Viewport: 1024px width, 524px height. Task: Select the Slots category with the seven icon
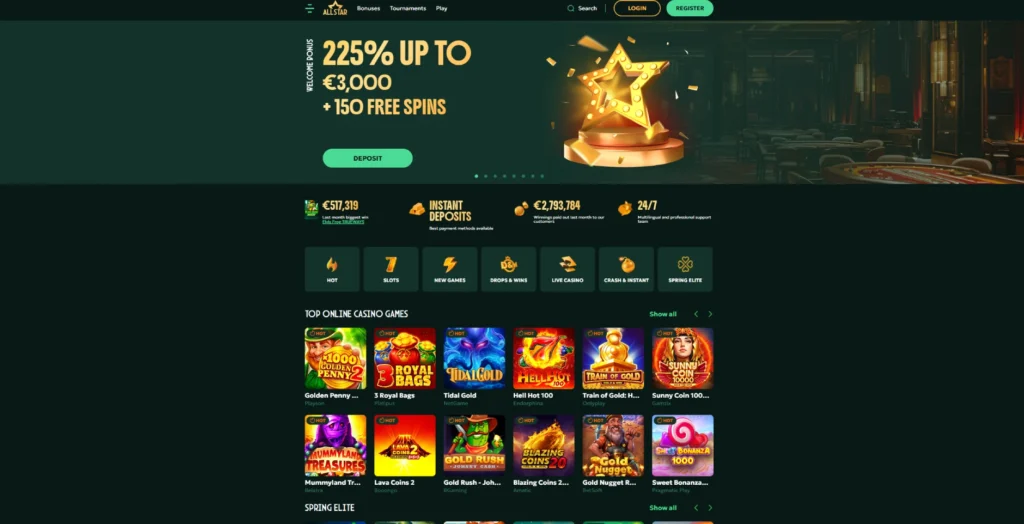coord(391,269)
